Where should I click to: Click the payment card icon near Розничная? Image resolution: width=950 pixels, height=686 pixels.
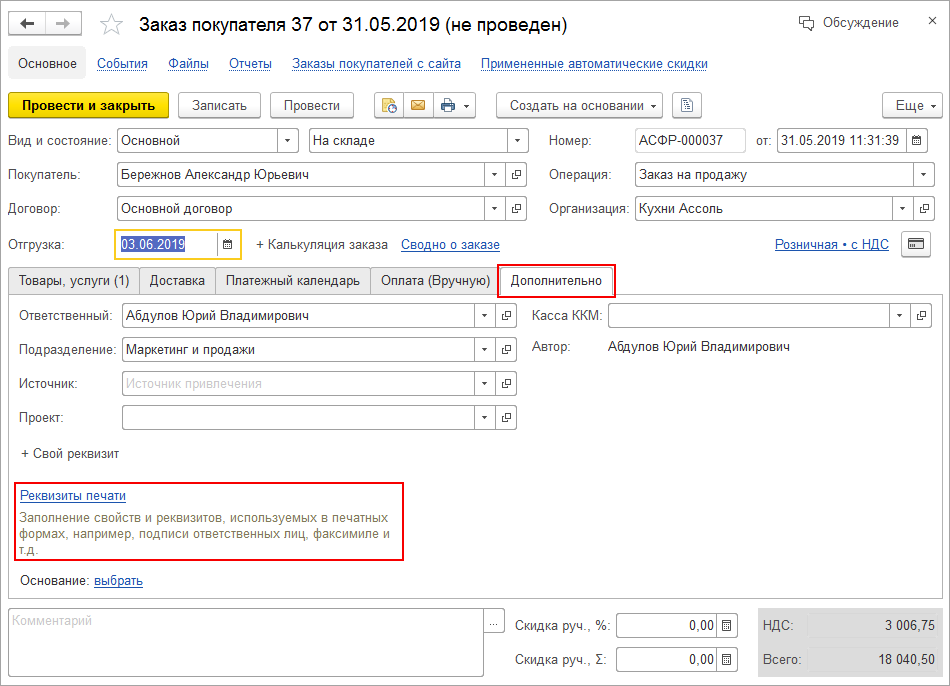point(915,244)
